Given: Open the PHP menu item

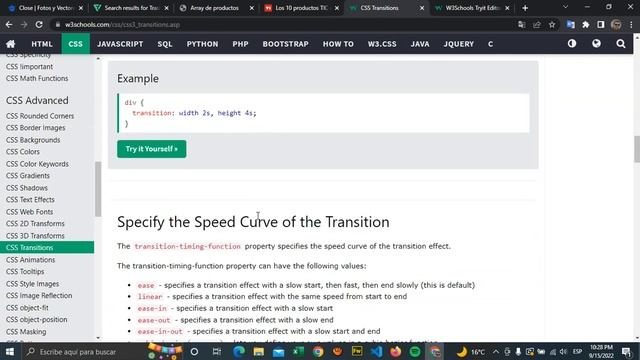Looking at the screenshot, I should [x=240, y=44].
